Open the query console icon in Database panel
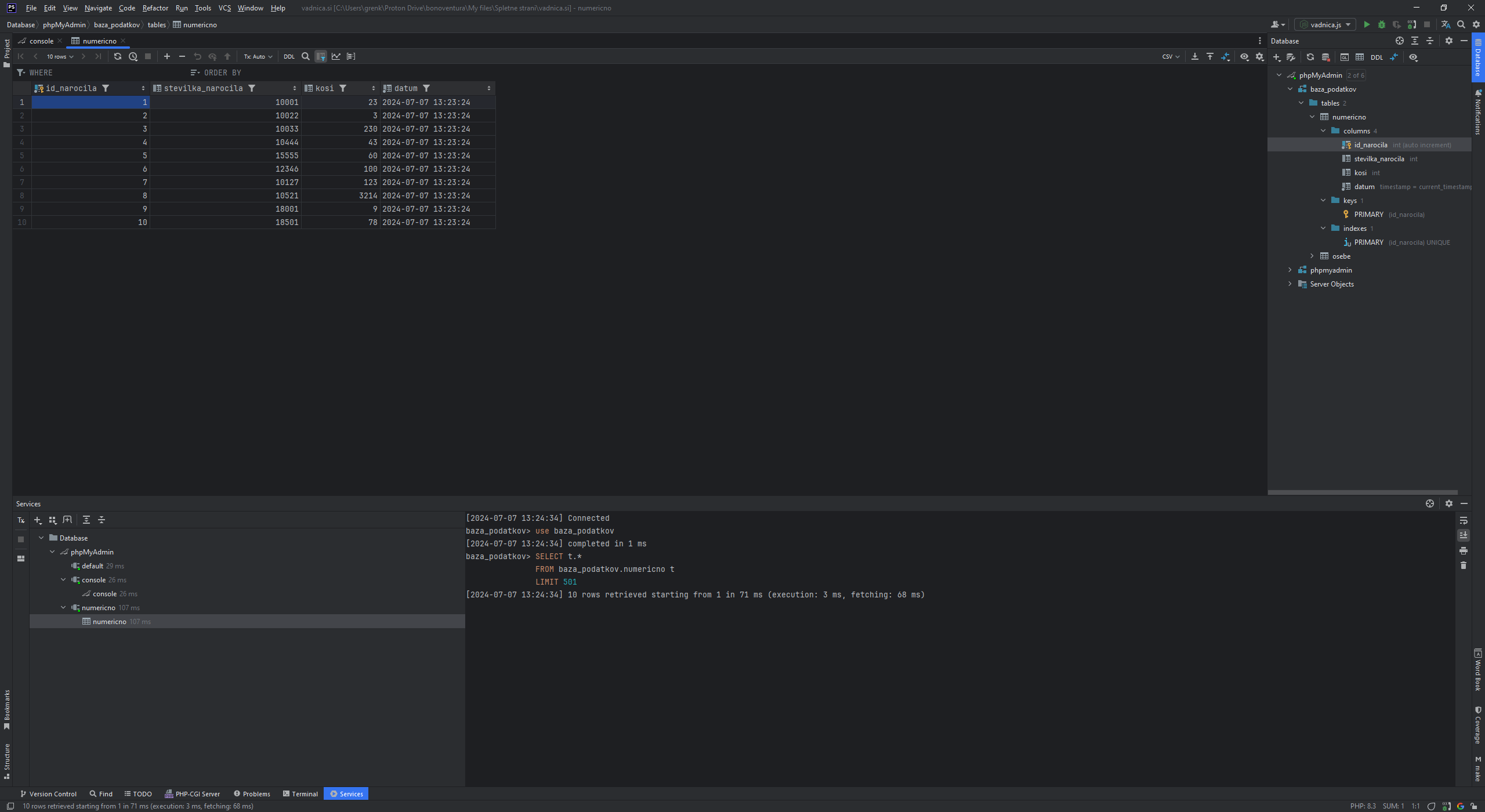 click(x=1344, y=57)
